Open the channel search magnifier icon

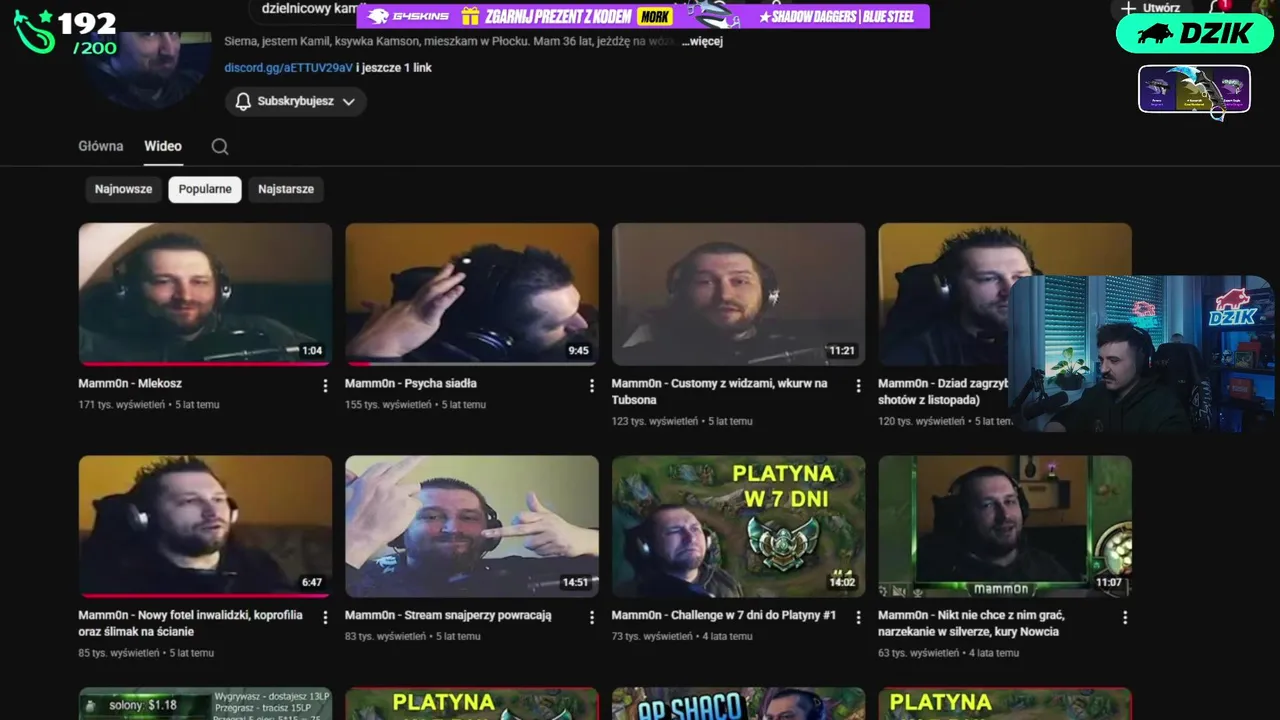(220, 147)
